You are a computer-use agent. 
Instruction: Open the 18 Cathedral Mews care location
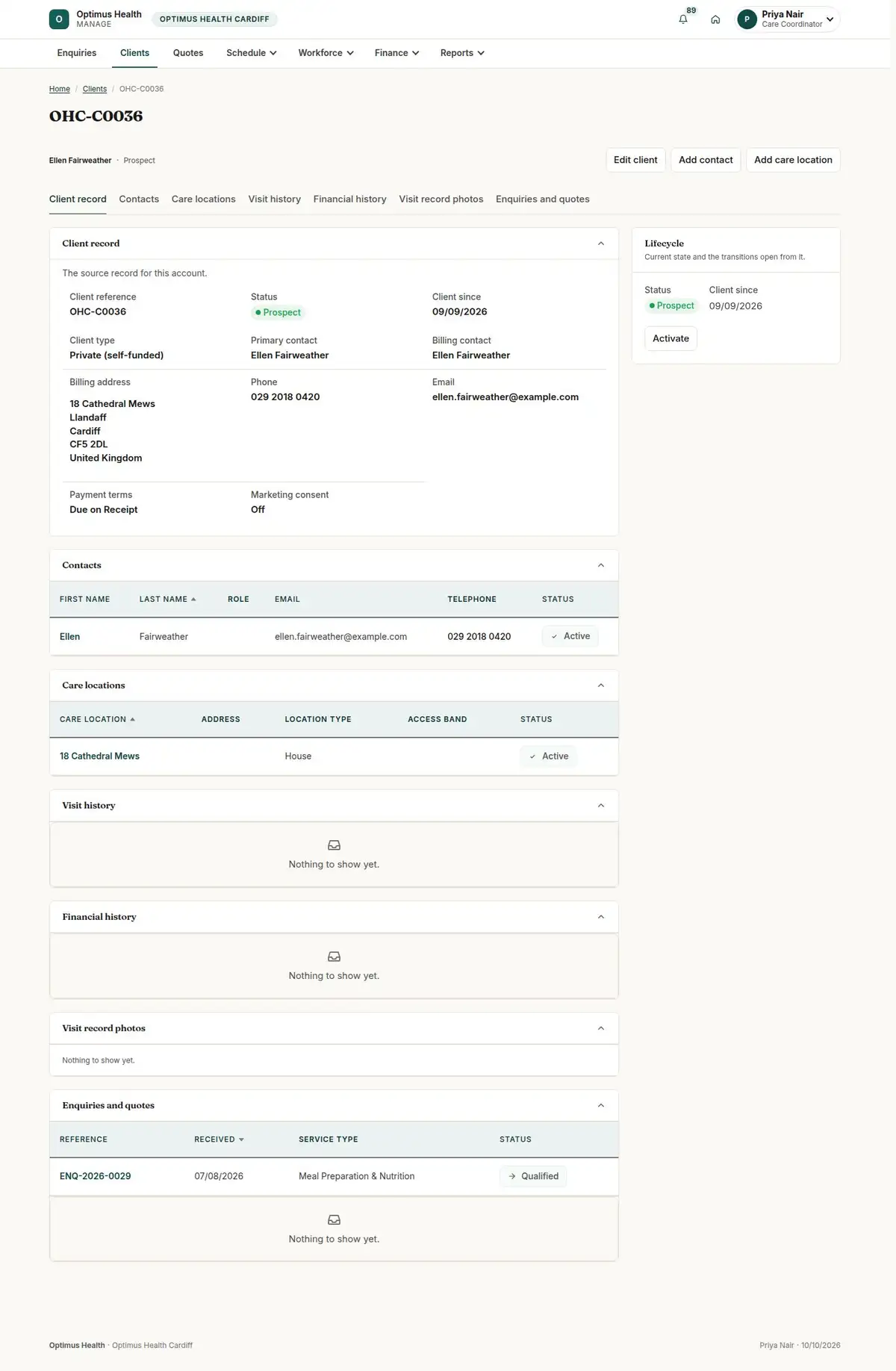[99, 756]
